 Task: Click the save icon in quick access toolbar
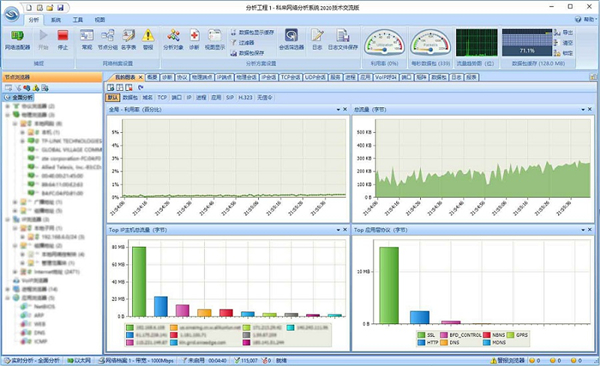[x=60, y=8]
